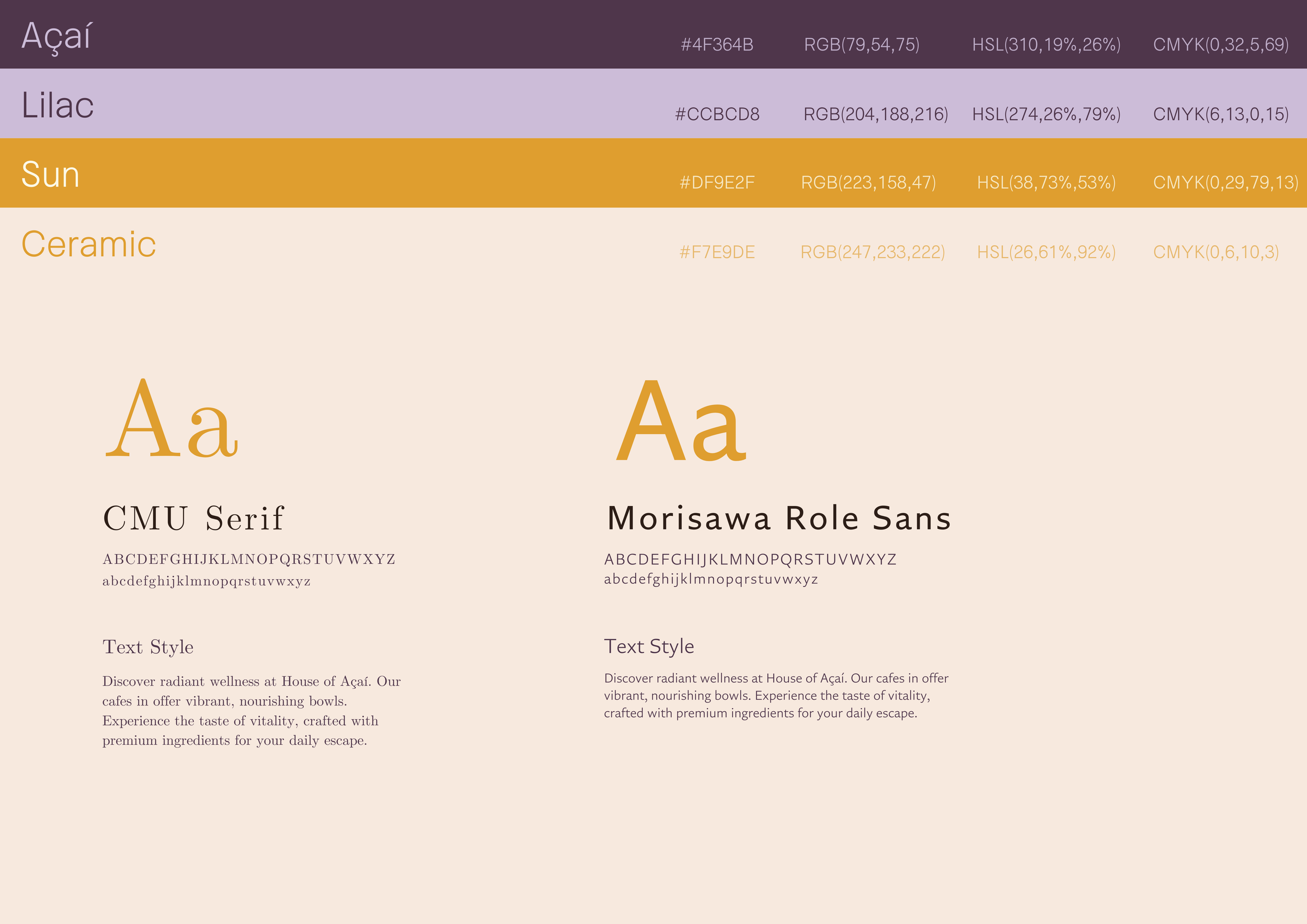Click the CMYK(6,13,0,15) value
Screen dimensions: 1307x924
tap(1220, 114)
